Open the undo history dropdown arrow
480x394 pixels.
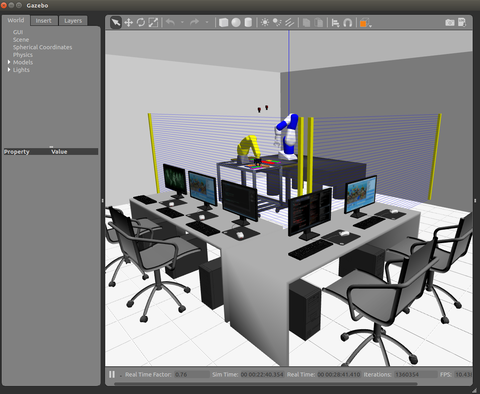click(x=182, y=22)
